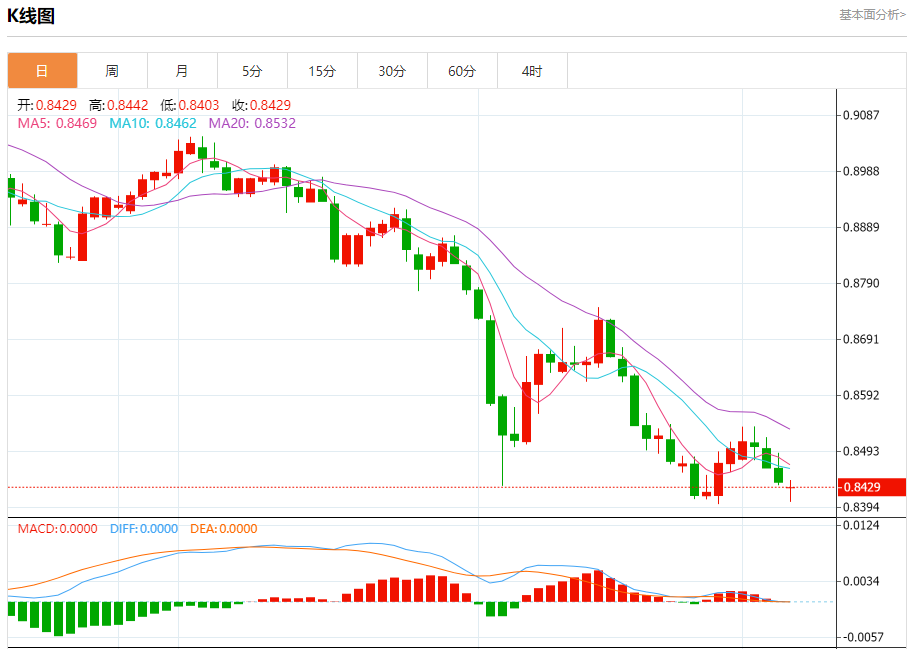
Task: Open the 15分 interval tab
Action: point(322,71)
